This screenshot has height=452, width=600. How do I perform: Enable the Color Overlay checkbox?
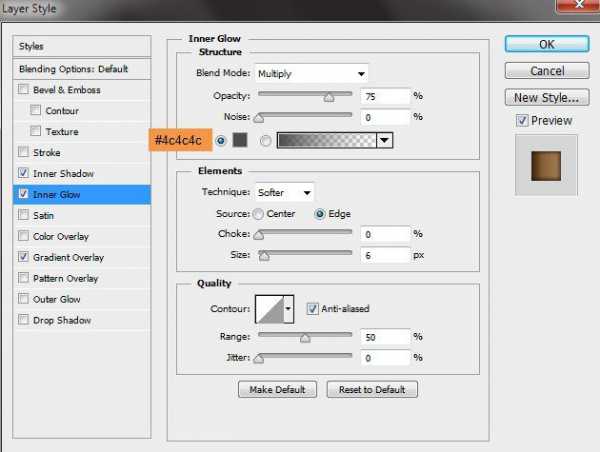point(23,236)
